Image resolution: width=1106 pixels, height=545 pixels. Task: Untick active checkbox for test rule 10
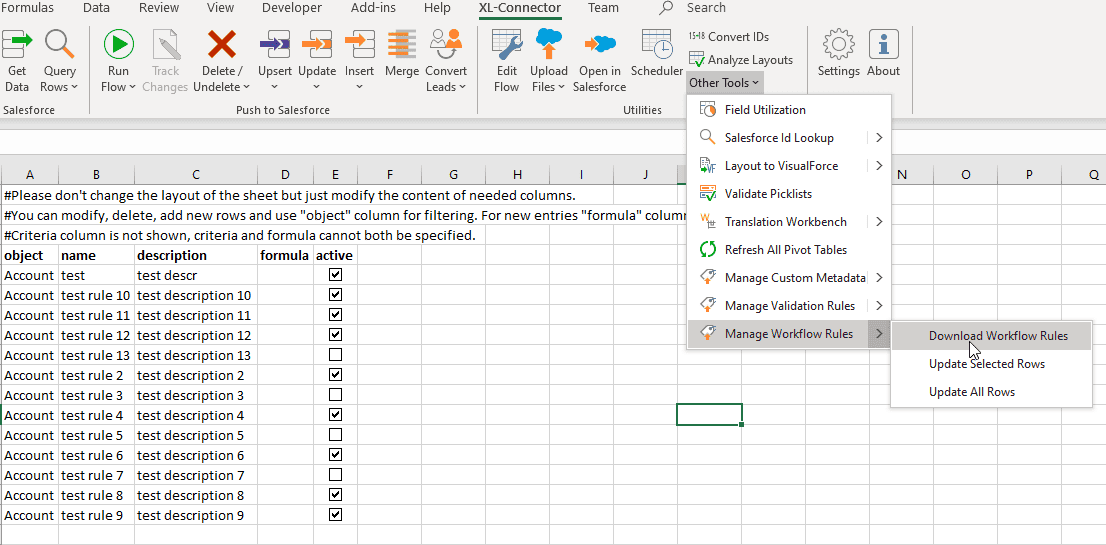[x=336, y=295]
